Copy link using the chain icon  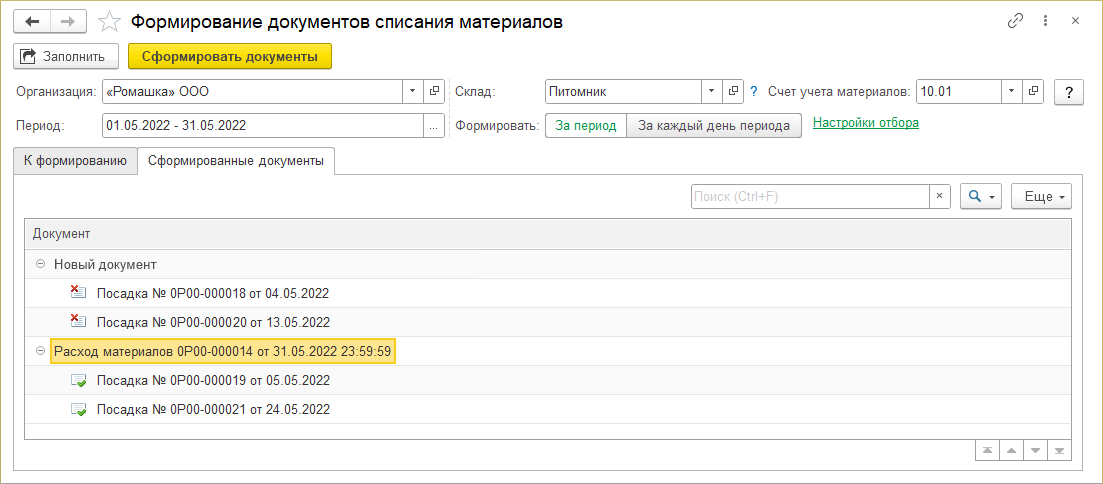(1017, 21)
